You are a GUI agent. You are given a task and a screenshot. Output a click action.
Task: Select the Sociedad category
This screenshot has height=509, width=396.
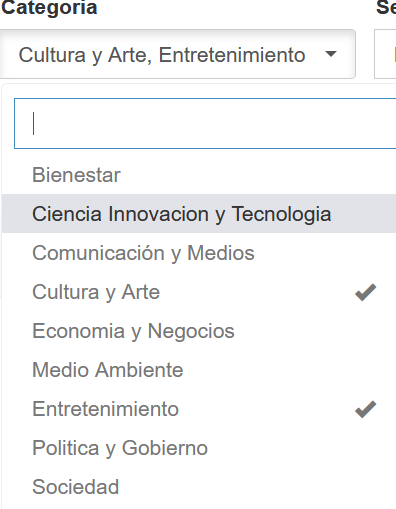tap(199, 487)
